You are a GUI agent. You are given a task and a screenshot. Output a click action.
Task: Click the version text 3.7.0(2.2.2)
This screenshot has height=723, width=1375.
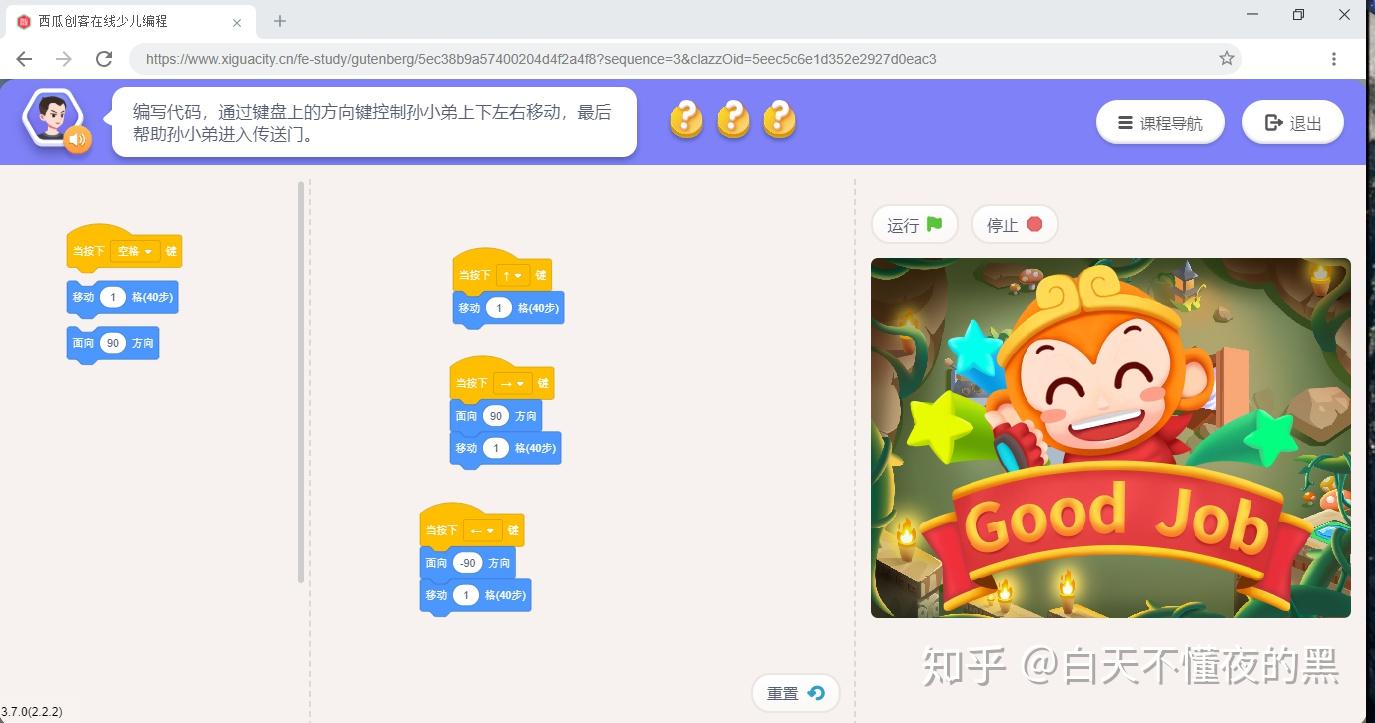click(x=32, y=712)
